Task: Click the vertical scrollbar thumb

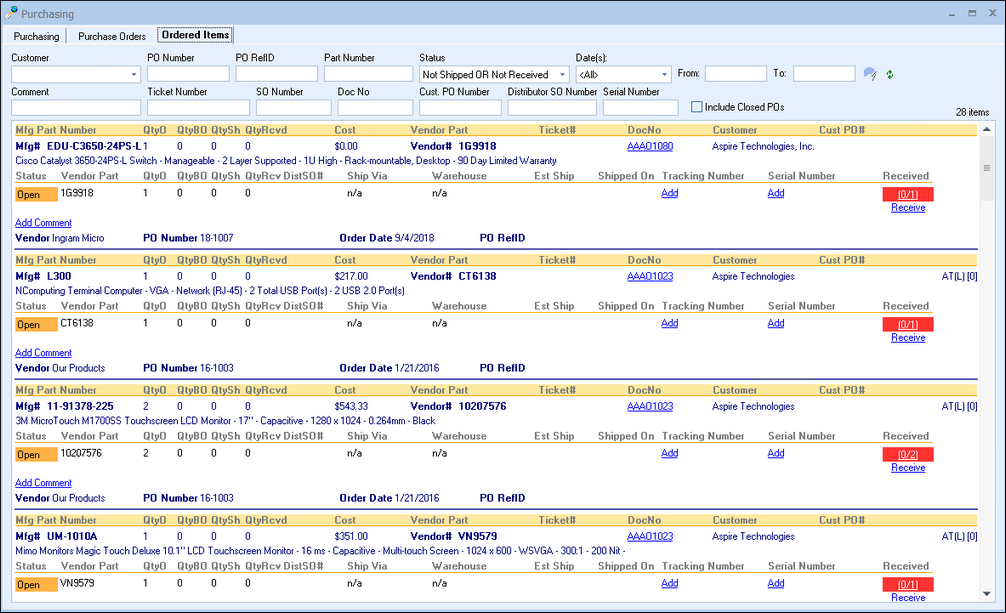Action: click(988, 168)
